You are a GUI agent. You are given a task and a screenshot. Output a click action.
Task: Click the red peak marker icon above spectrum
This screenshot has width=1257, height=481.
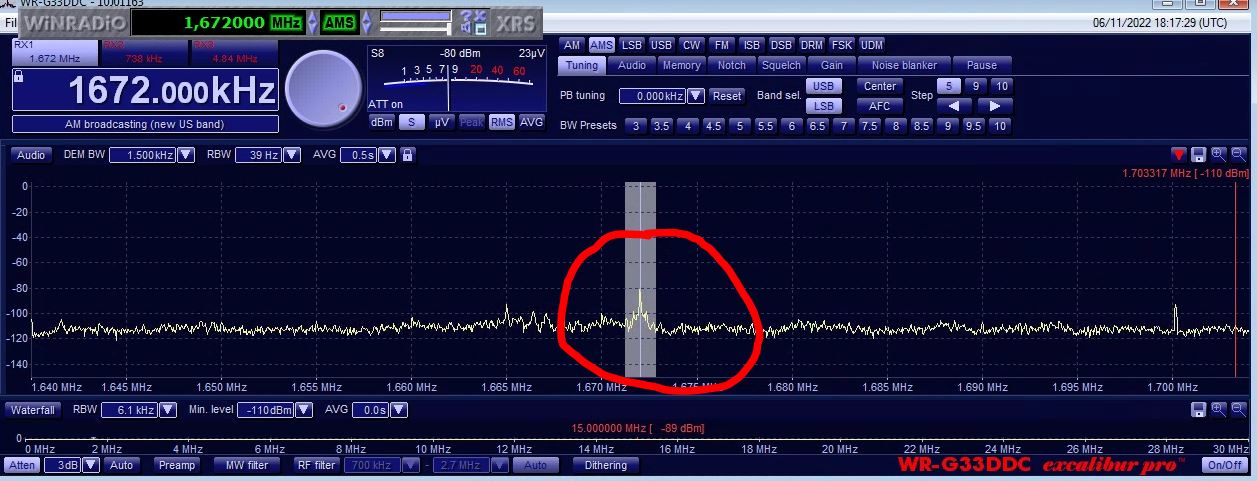click(x=1180, y=154)
